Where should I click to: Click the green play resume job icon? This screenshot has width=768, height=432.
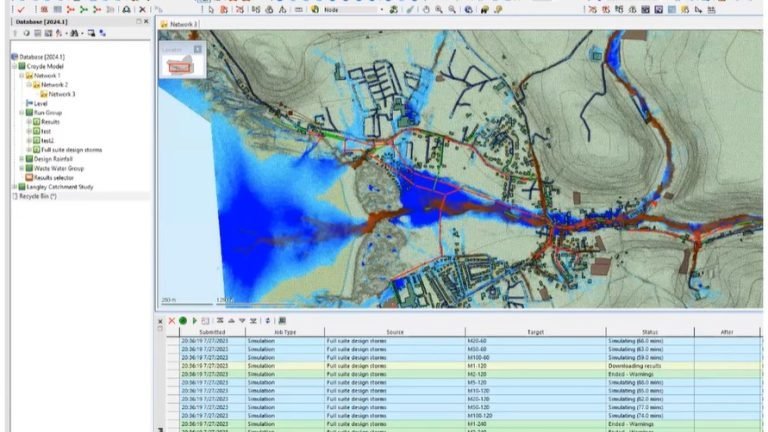click(x=194, y=321)
